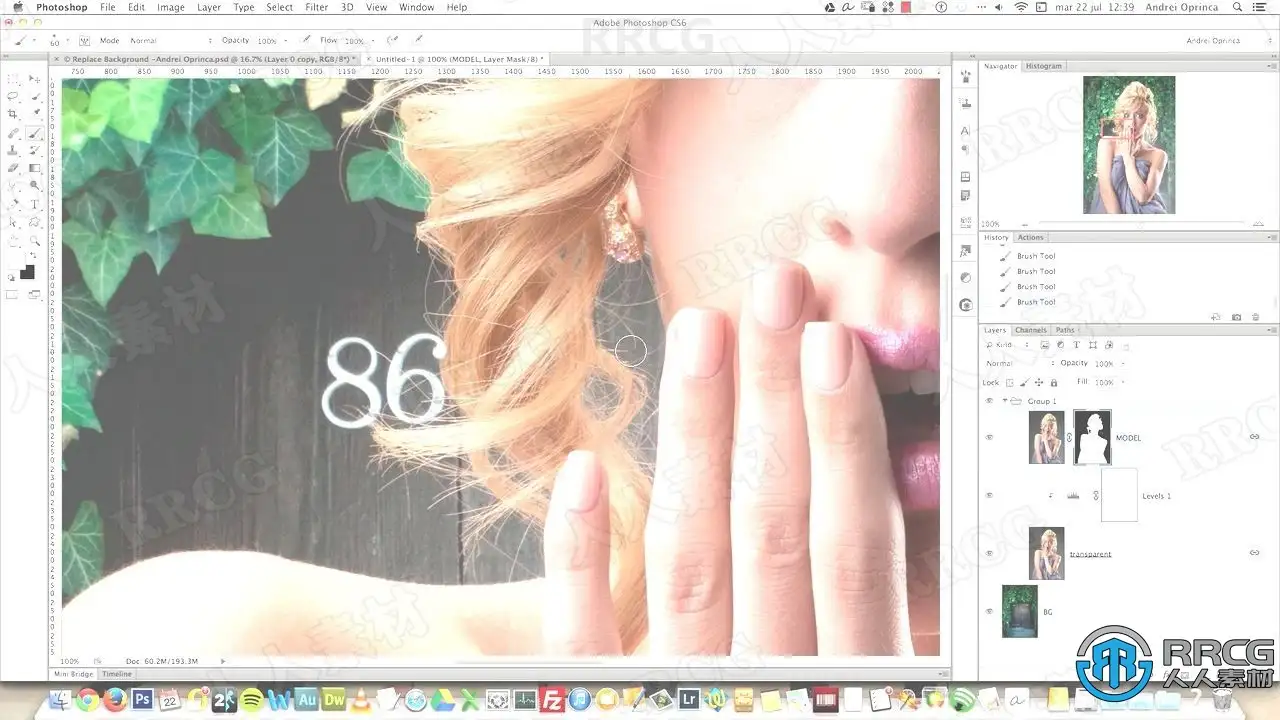Open Google Chrome from the Dock

click(x=88, y=699)
